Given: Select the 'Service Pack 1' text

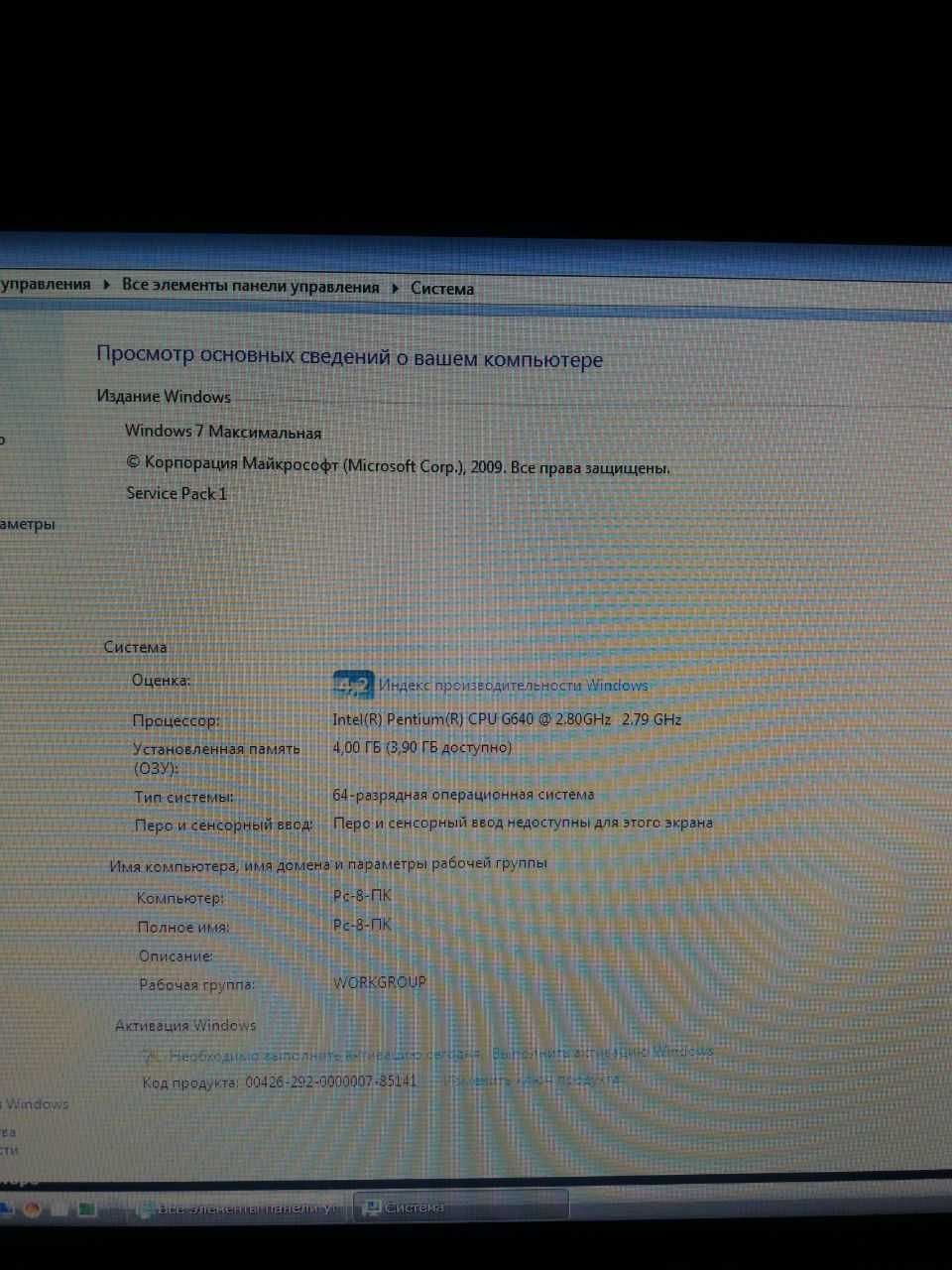Looking at the screenshot, I should pos(177,493).
